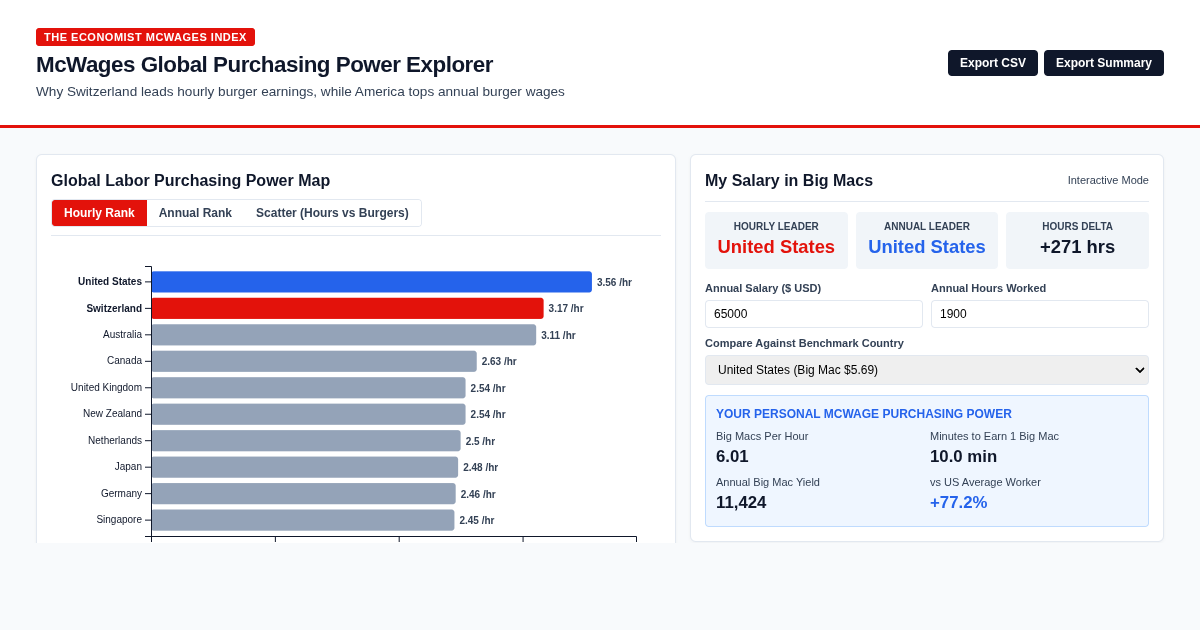Click the '3.11 /hr' value label

click(558, 336)
